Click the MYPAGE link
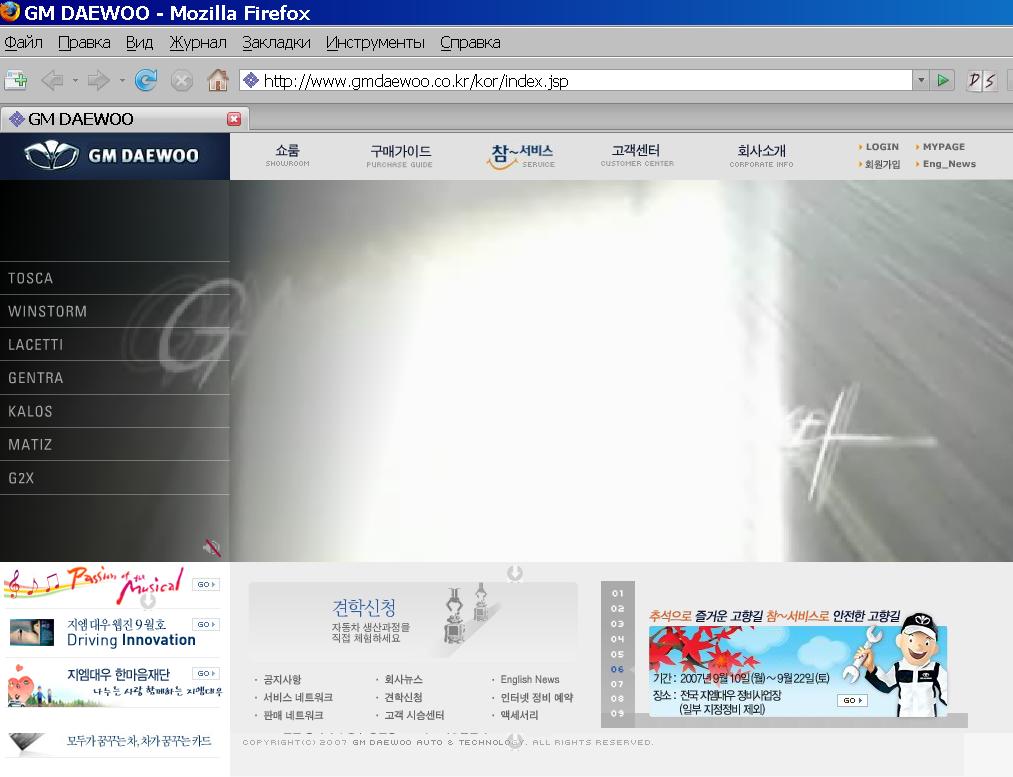The height and width of the screenshot is (777, 1013). coord(943,147)
